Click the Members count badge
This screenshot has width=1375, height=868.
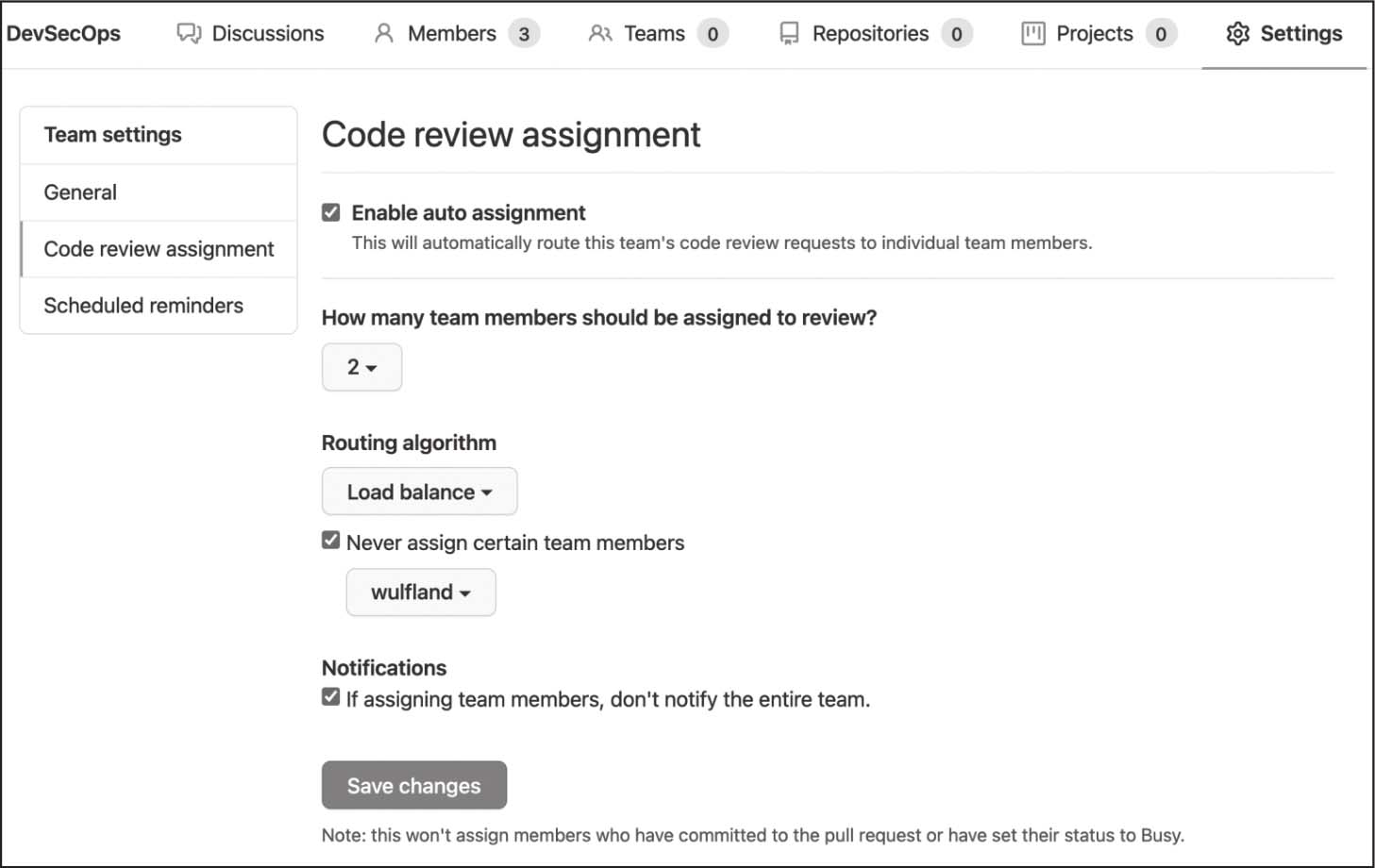point(524,34)
